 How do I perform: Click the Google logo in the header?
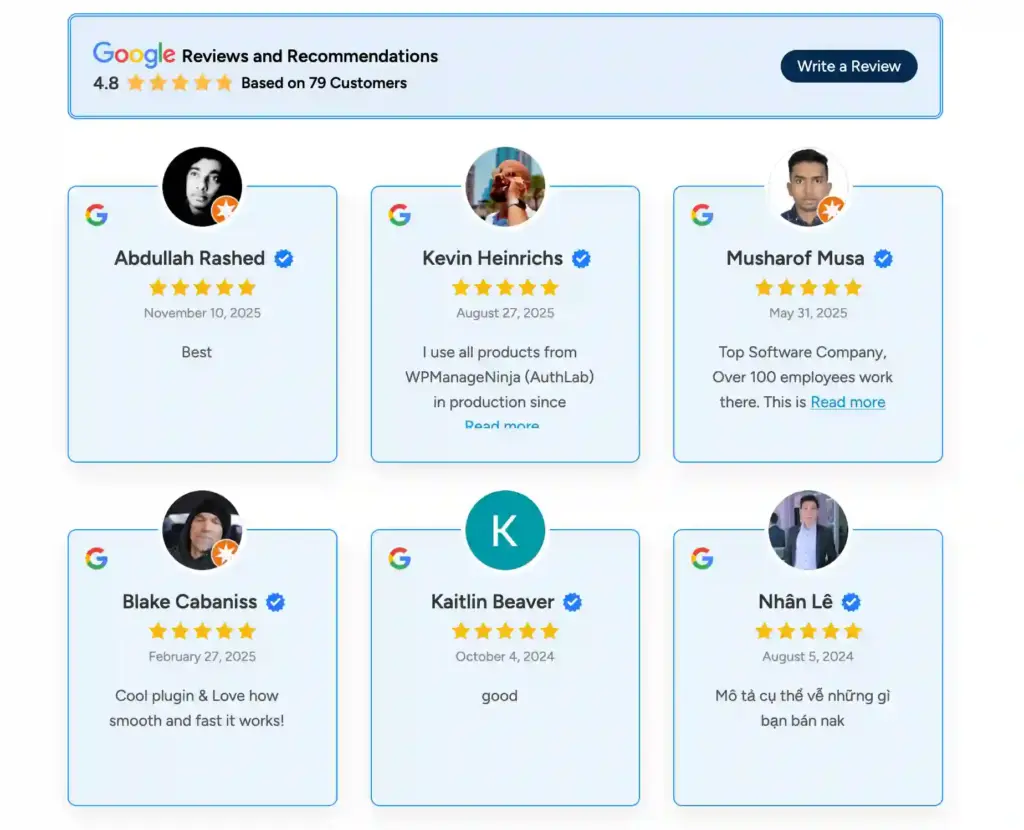tap(132, 54)
